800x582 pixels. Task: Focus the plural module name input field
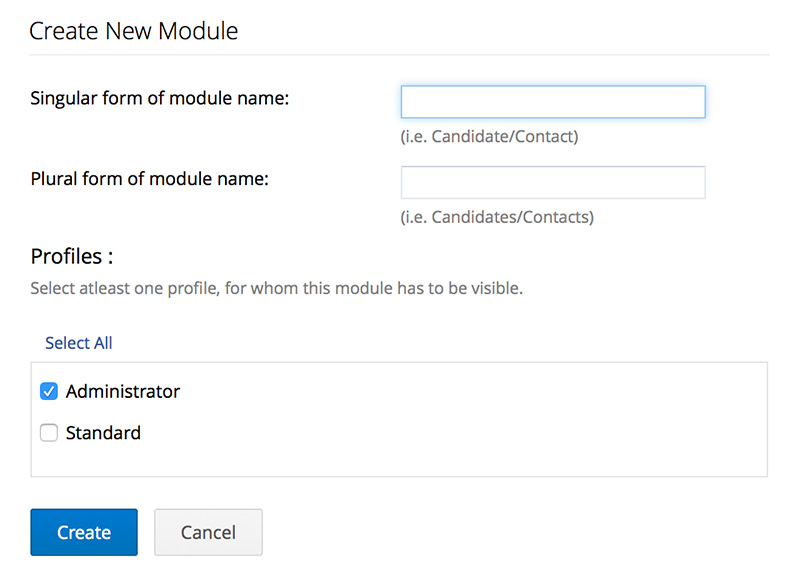point(553,182)
